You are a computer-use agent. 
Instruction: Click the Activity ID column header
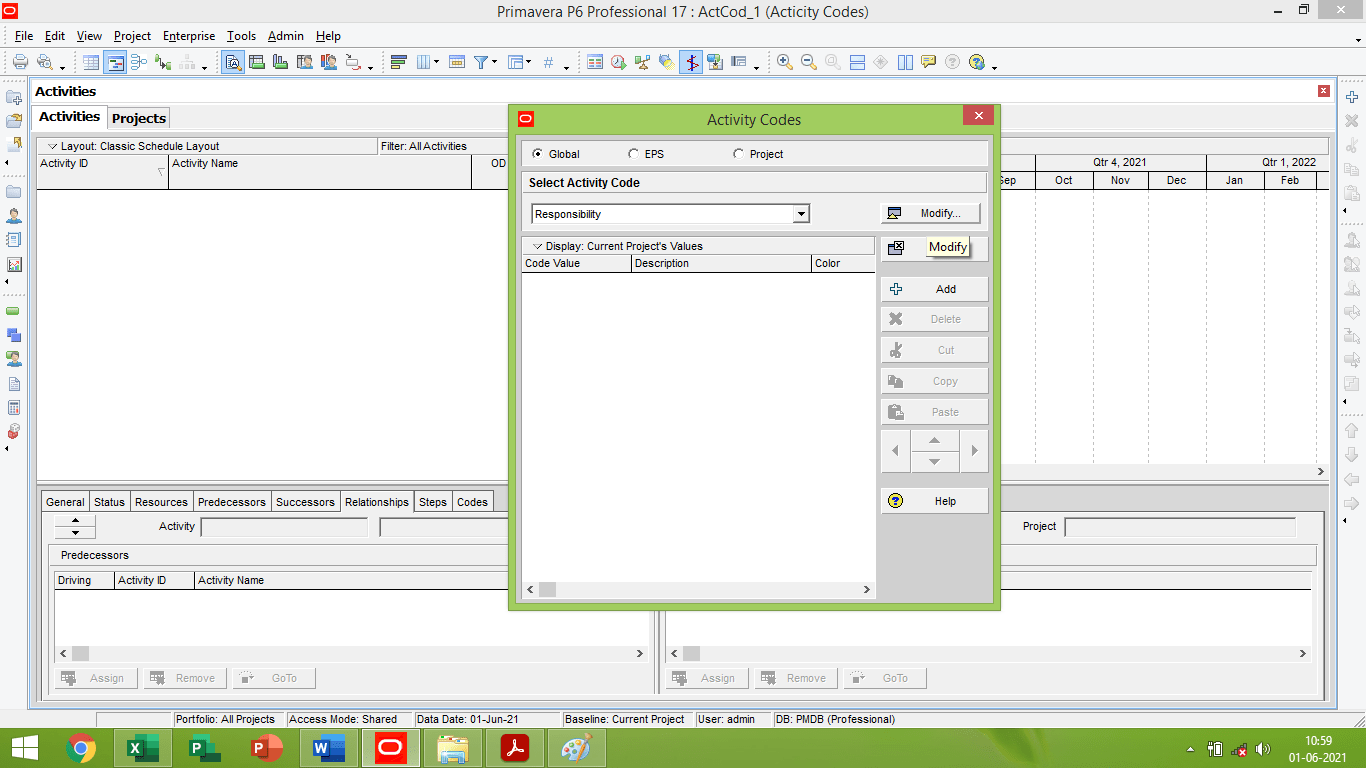tap(103, 172)
